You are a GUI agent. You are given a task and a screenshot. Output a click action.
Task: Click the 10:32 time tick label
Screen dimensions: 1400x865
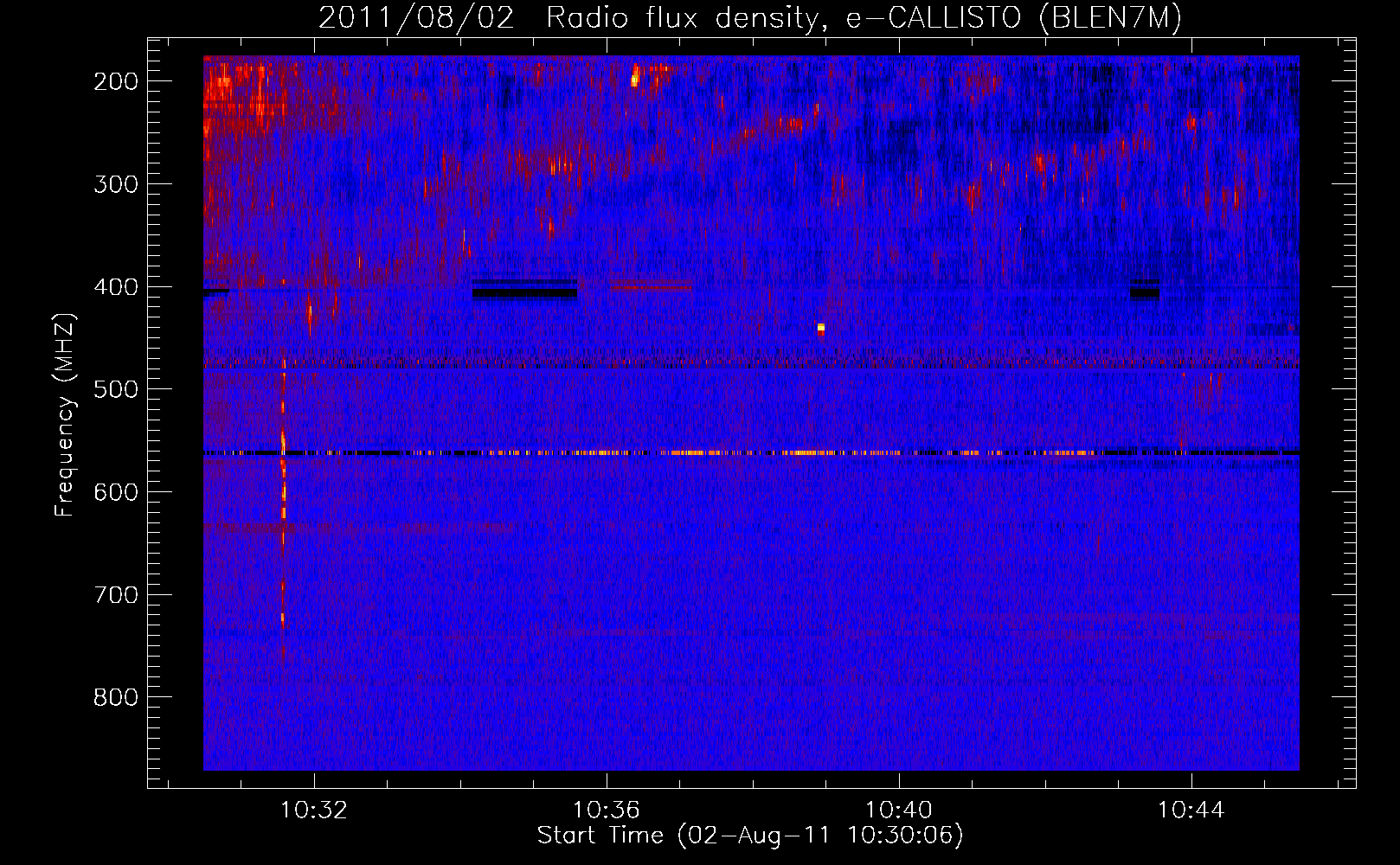(313, 811)
